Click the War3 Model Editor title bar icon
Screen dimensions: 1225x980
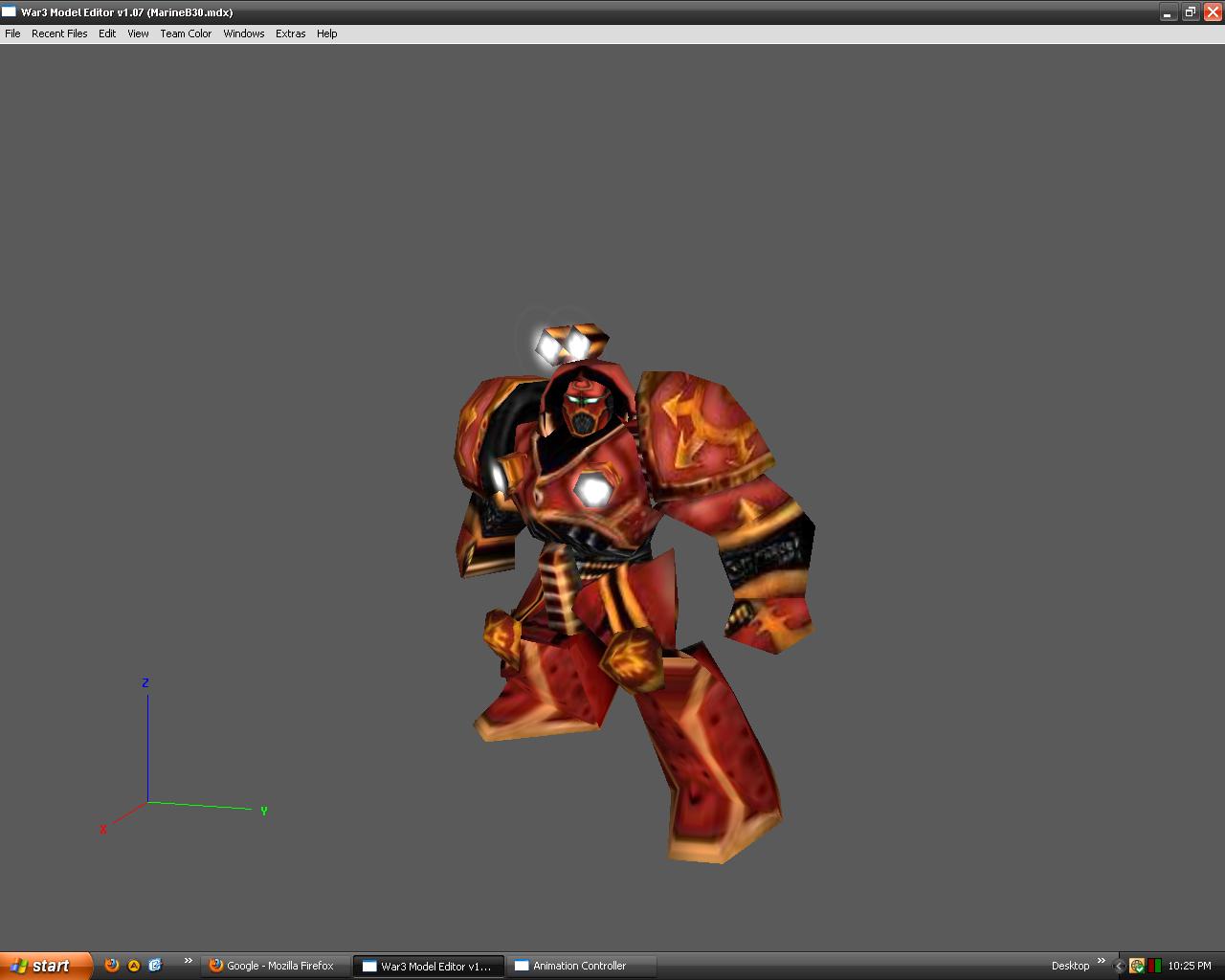click(10, 11)
